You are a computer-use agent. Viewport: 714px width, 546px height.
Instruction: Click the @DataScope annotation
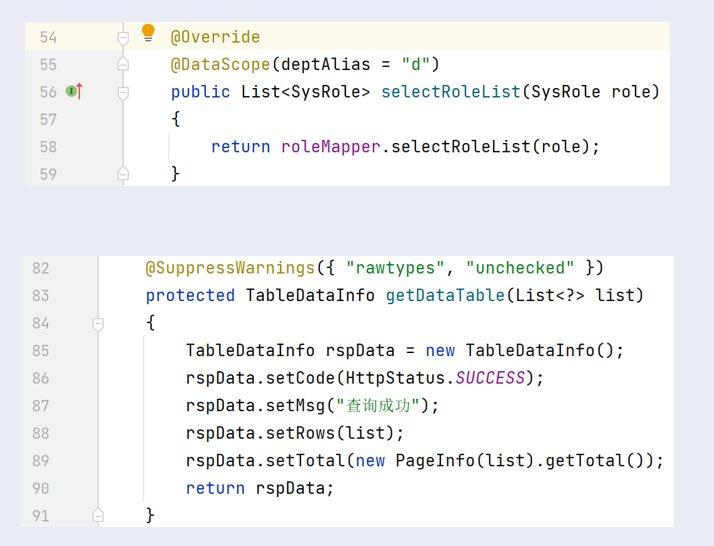pyautogui.click(x=220, y=64)
